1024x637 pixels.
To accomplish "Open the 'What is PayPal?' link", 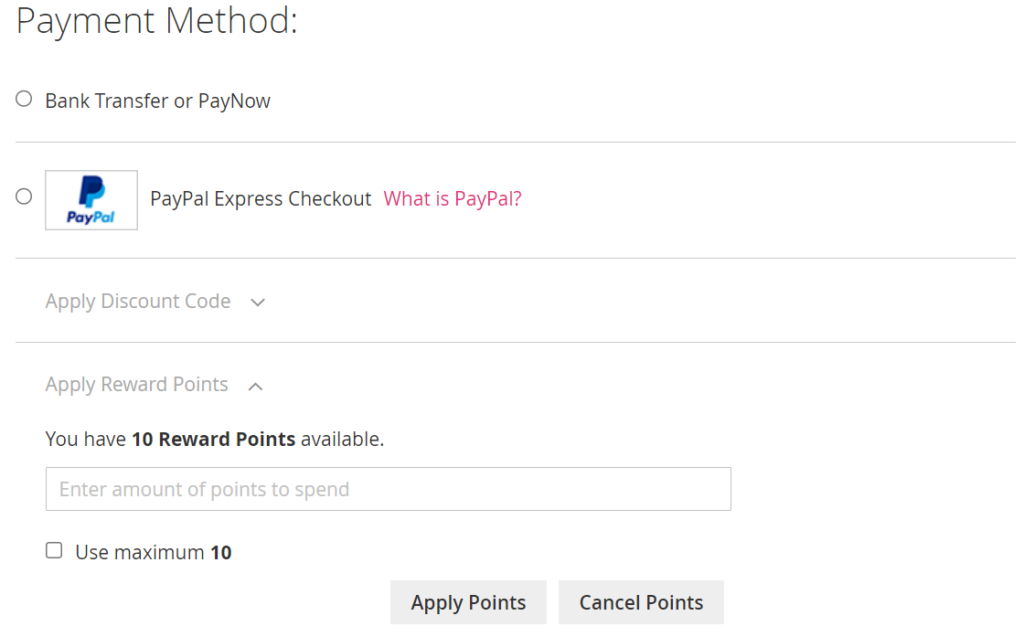I will [x=452, y=199].
